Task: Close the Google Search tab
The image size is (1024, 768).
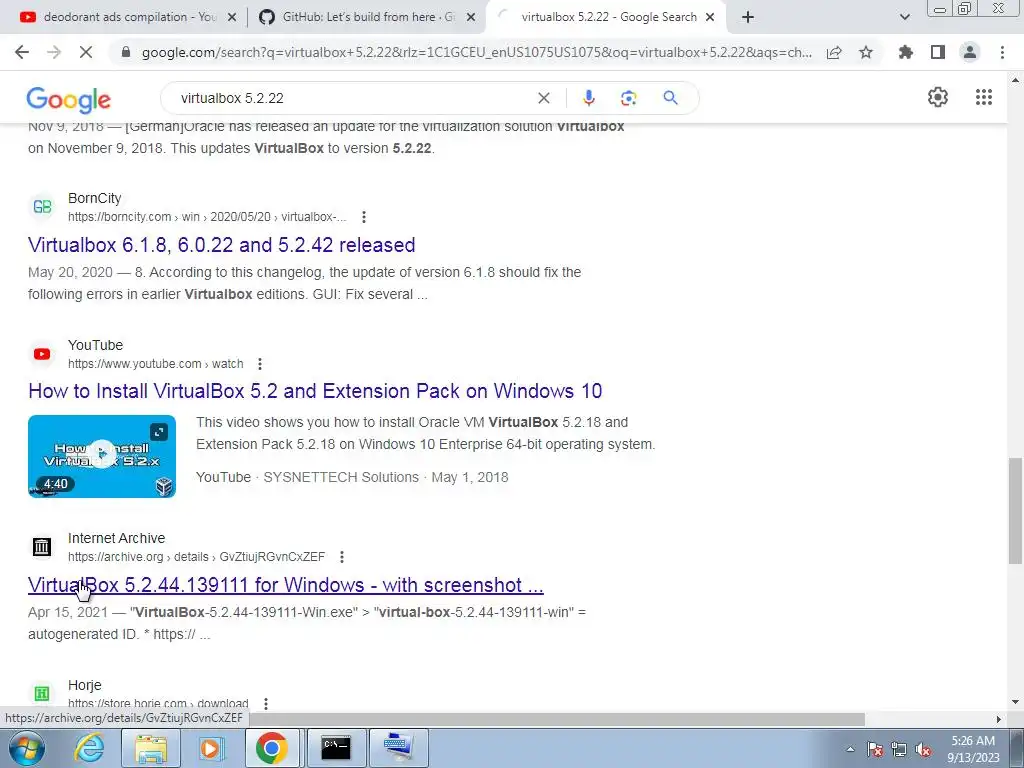Action: point(710,18)
